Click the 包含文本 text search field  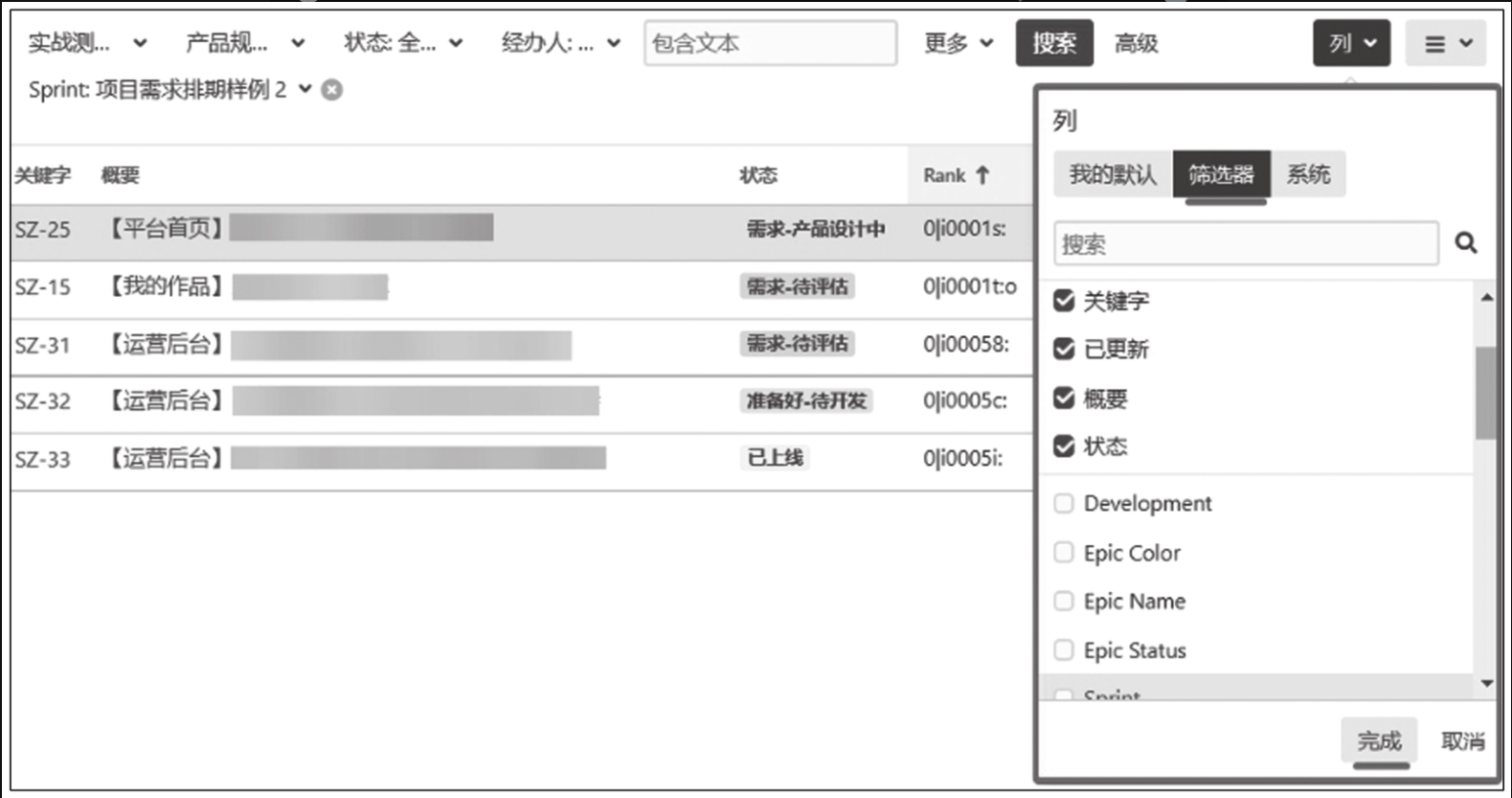coord(771,43)
